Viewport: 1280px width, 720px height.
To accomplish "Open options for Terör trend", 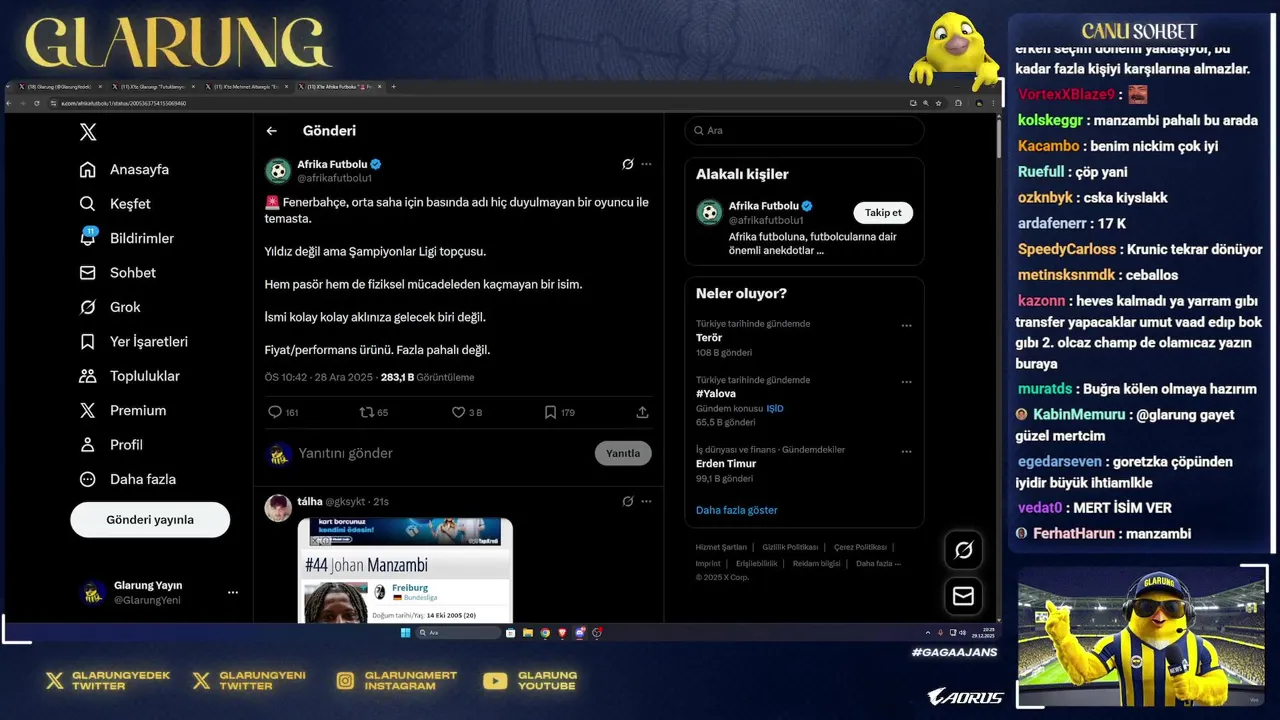I will (x=906, y=325).
